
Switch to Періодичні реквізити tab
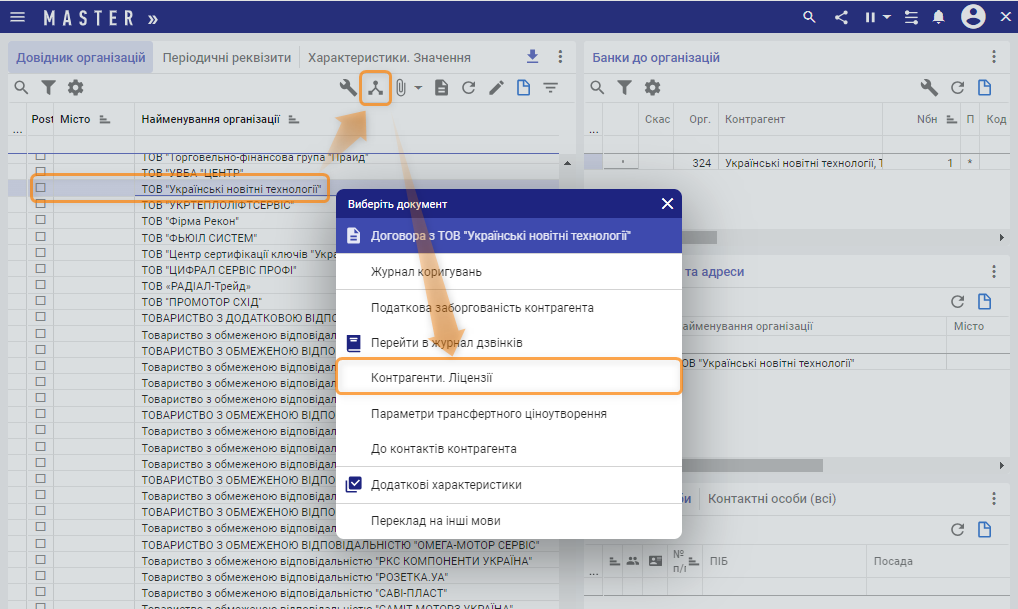click(x=227, y=57)
